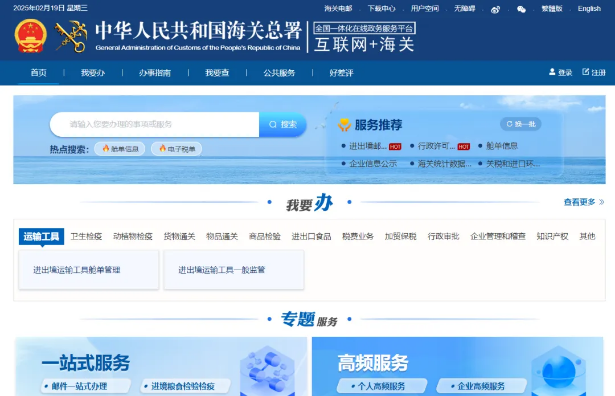Select the 企业管理和稽查 tab
Image resolution: width=615 pixels, height=396 pixels.
click(498, 236)
